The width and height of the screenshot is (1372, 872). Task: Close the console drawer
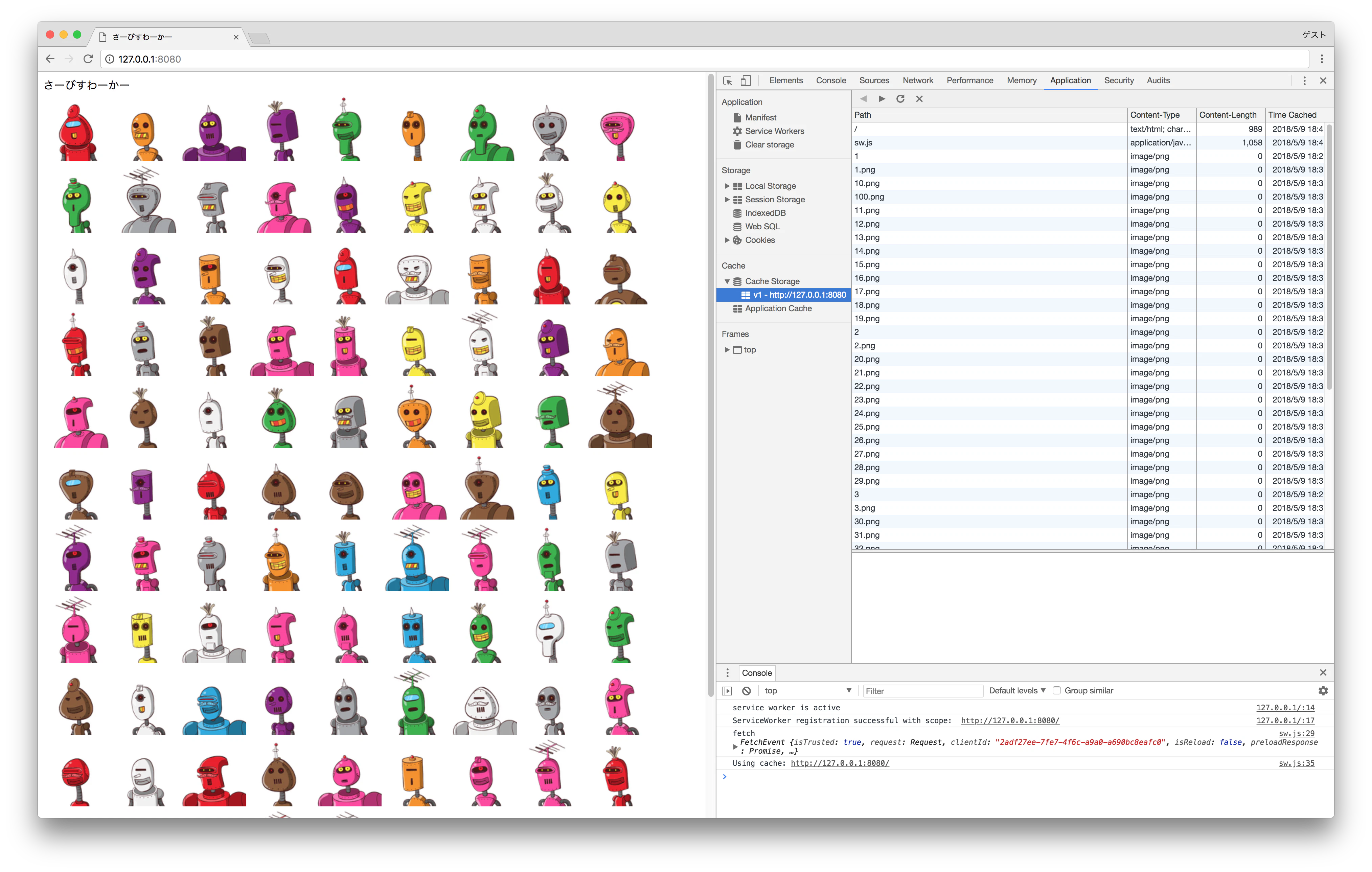click(x=1323, y=673)
